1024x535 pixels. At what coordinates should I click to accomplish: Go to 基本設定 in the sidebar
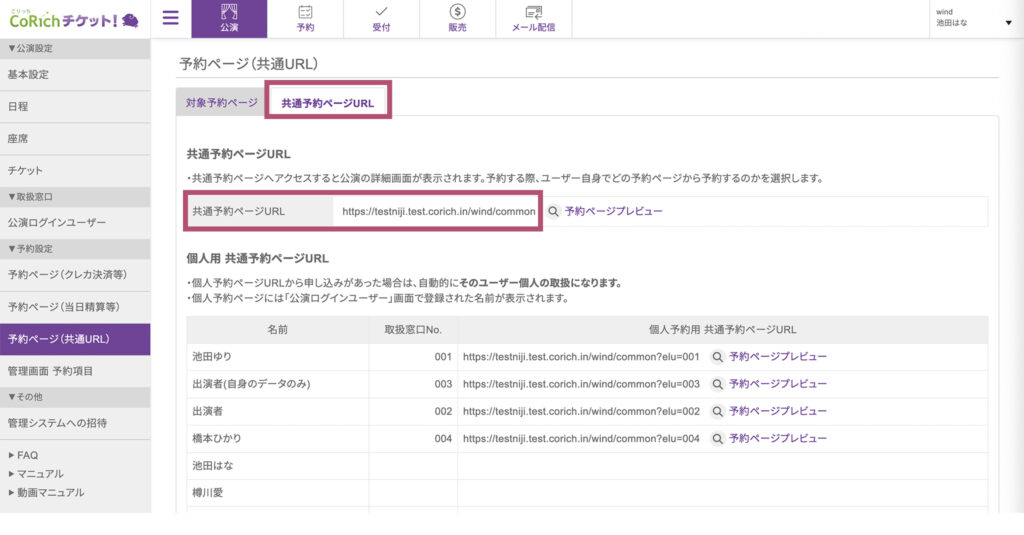tap(28, 75)
